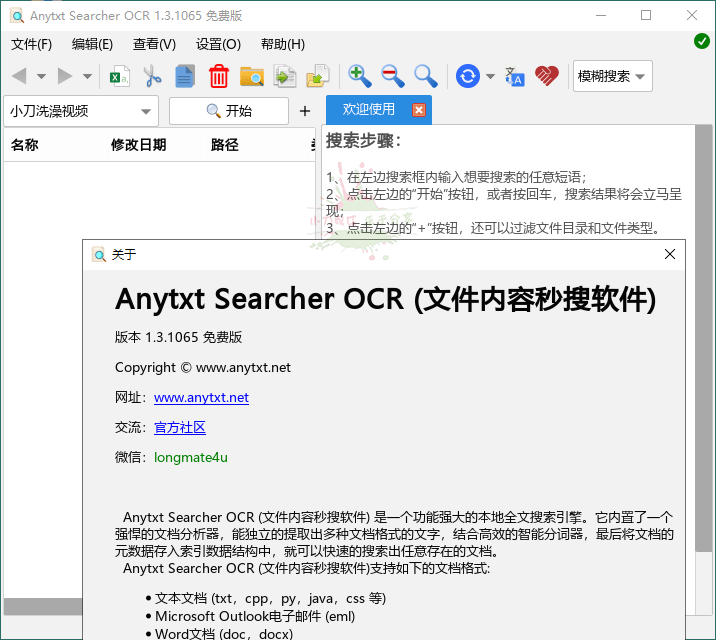The height and width of the screenshot is (640, 716).
Task: Open the www.anytxt.net website link
Action: coord(201,397)
